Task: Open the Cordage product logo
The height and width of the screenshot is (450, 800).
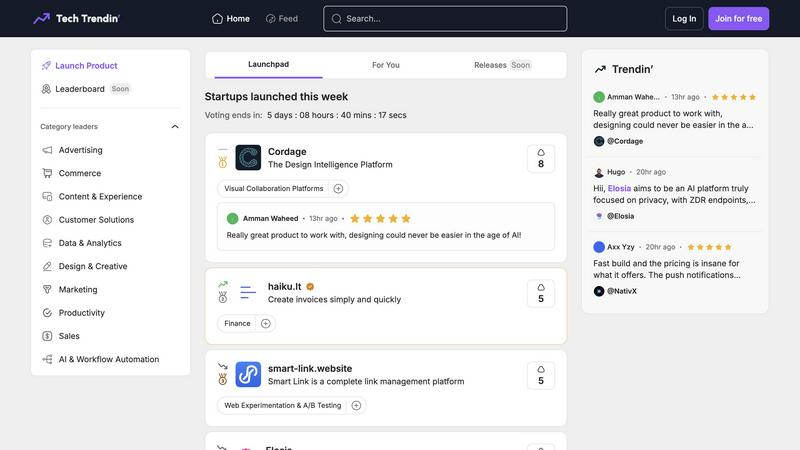Action: (x=248, y=158)
